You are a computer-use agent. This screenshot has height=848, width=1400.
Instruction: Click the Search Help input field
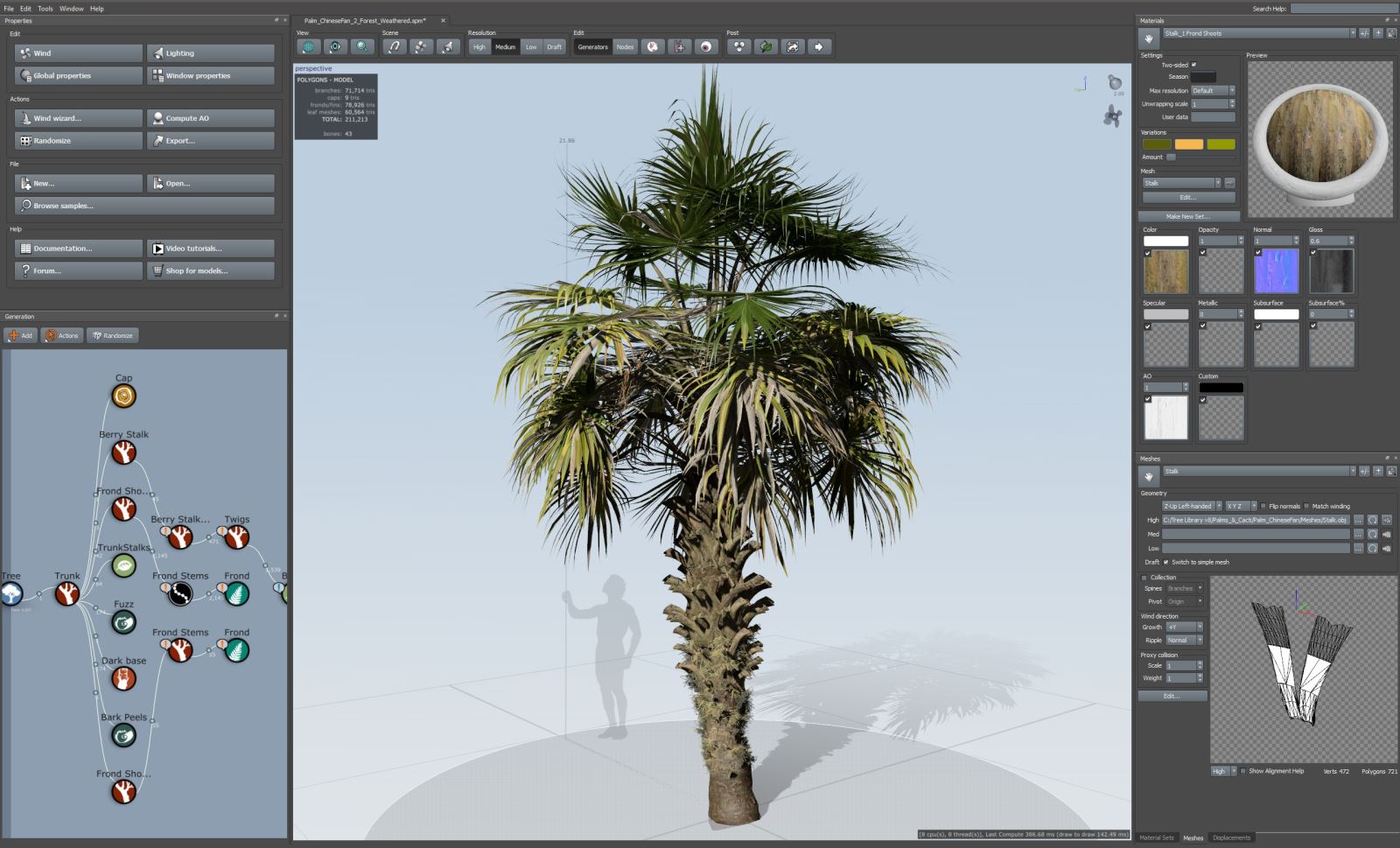point(1344,9)
